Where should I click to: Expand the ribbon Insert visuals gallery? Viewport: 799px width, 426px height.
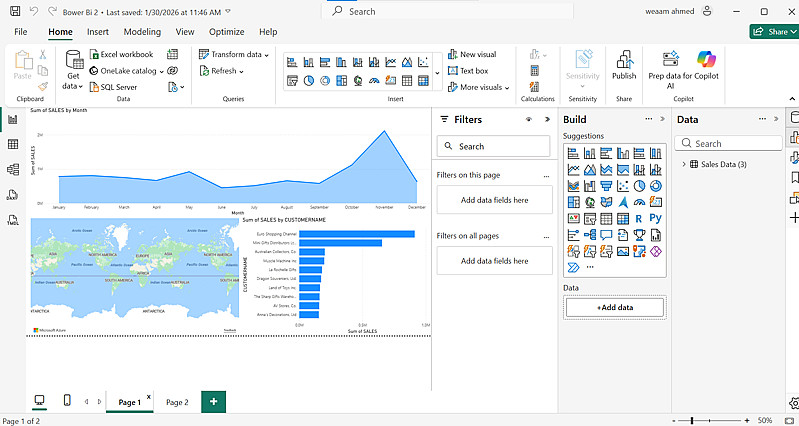pyautogui.click(x=437, y=72)
